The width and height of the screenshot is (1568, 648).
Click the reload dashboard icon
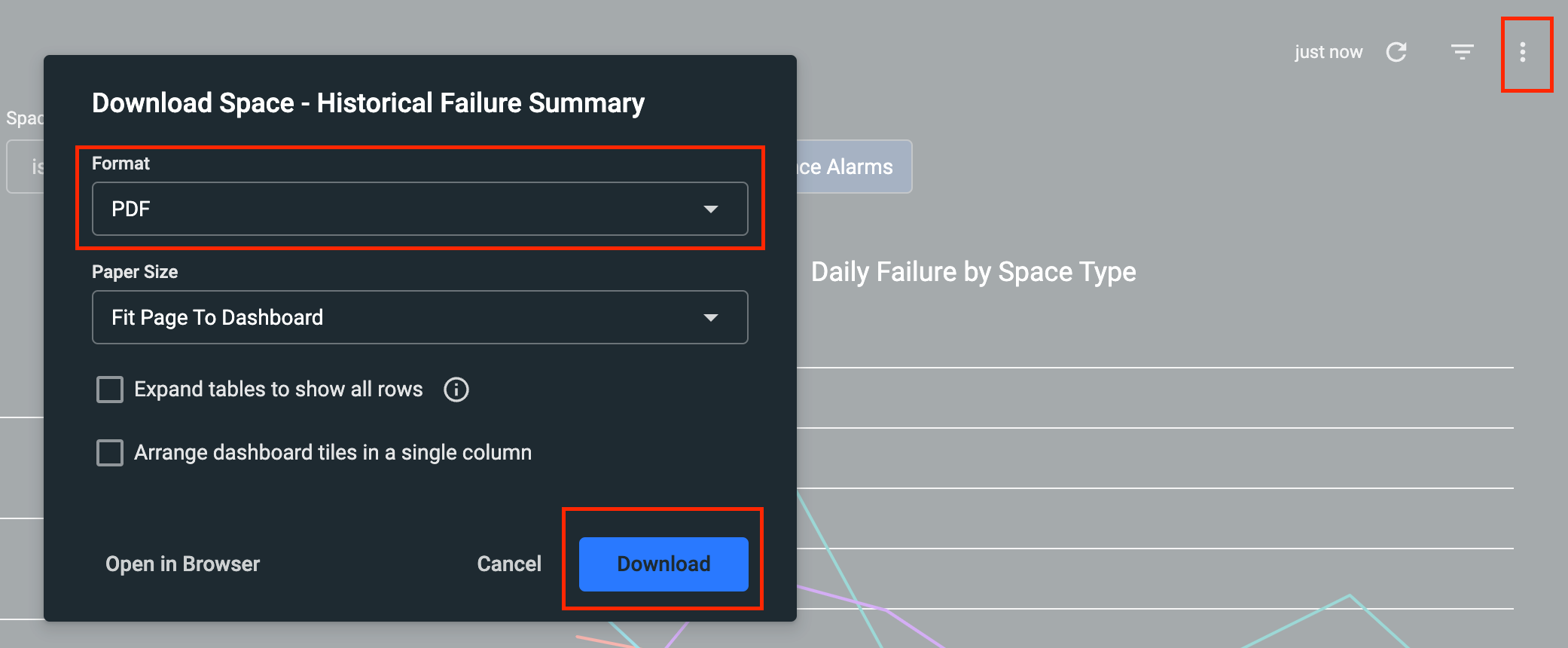pos(1396,52)
